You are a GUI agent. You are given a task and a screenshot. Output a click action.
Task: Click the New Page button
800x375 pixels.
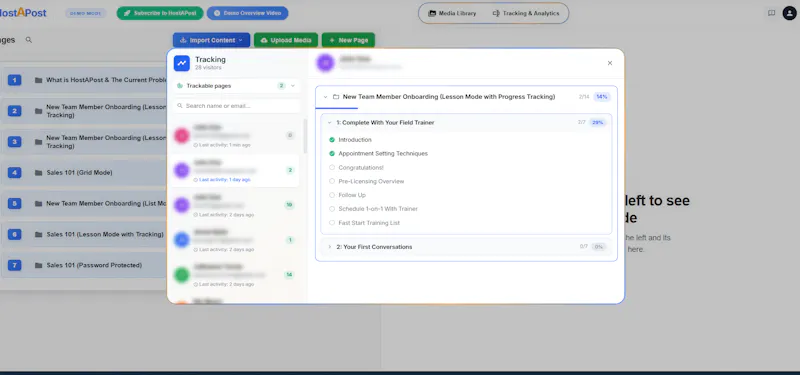[x=348, y=40]
